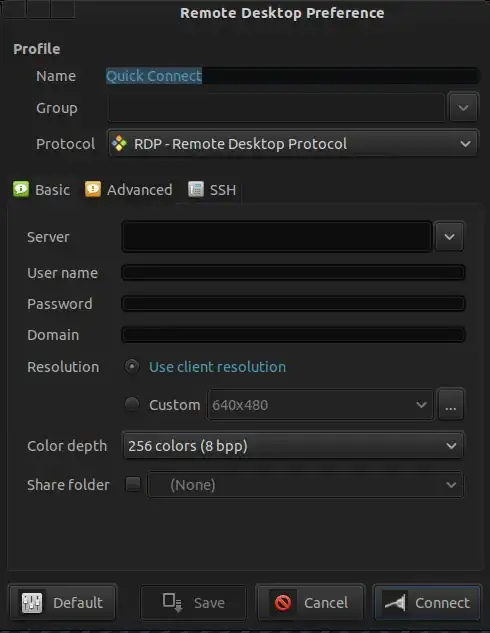This screenshot has width=490, height=633.
Task: Click the Save button disk icon
Action: tap(173, 602)
